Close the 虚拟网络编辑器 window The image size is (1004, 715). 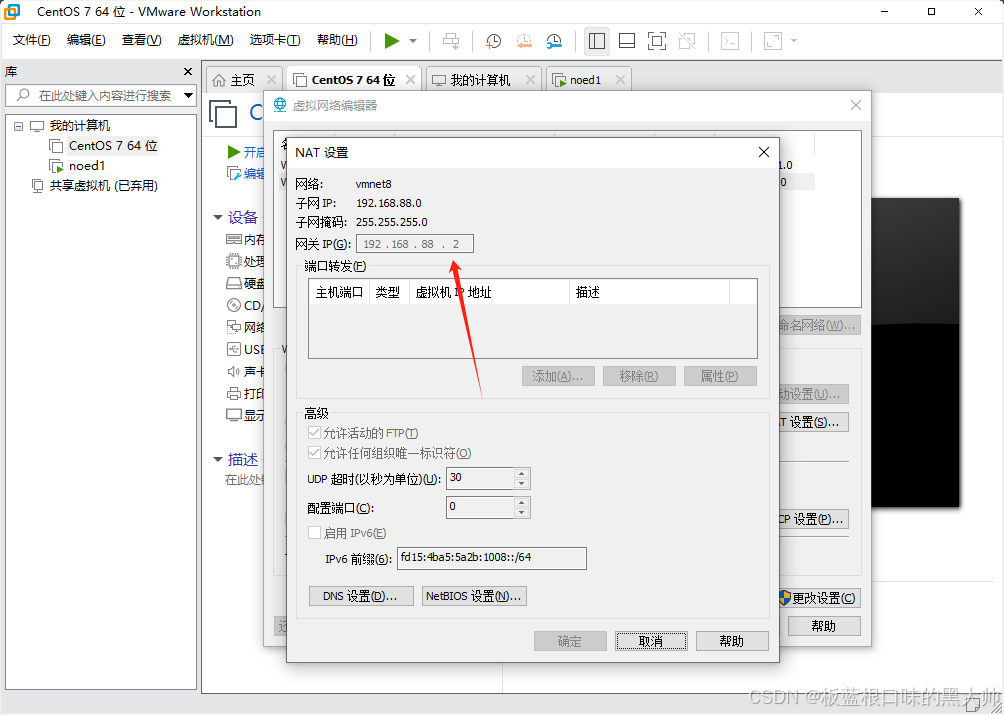click(855, 105)
